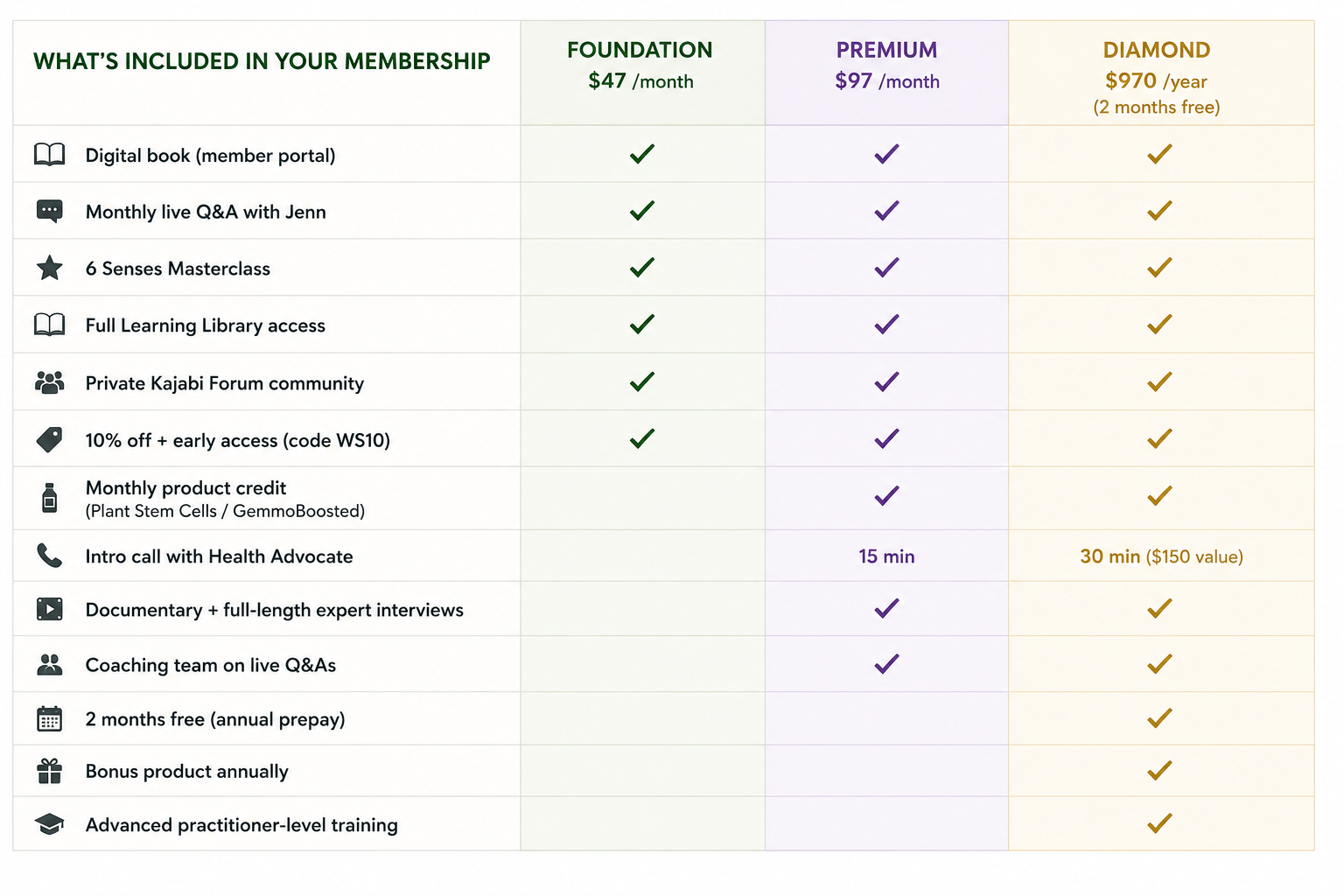Screen dimensions: 1344x896
Task: Click the chat bubble icon for Monthly live Q&A
Action: 49,212
